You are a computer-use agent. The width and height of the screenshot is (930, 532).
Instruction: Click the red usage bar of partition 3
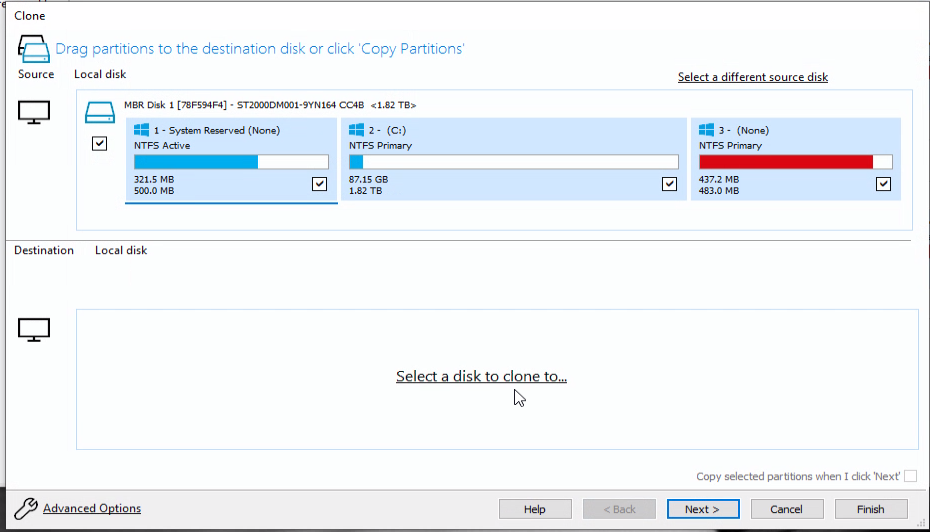point(795,162)
